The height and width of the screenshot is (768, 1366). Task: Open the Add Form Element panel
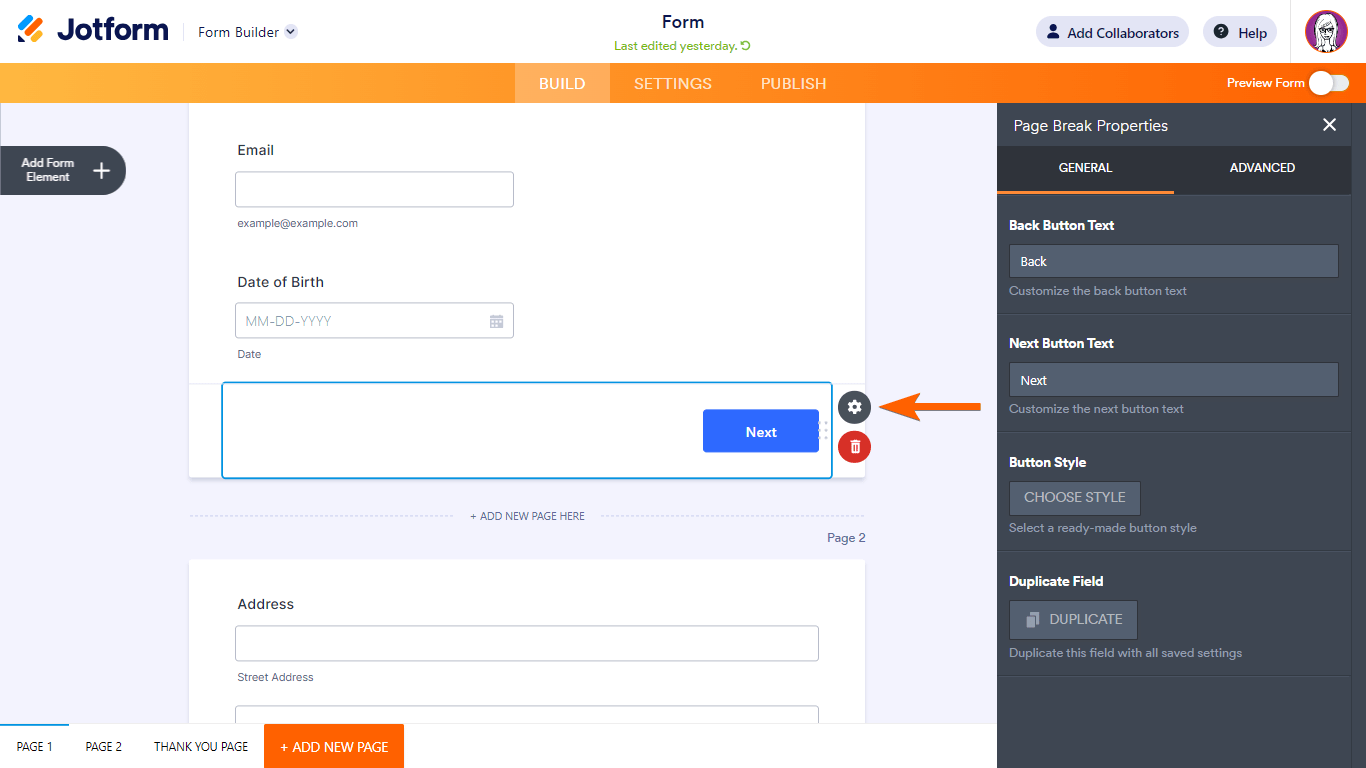tap(63, 170)
